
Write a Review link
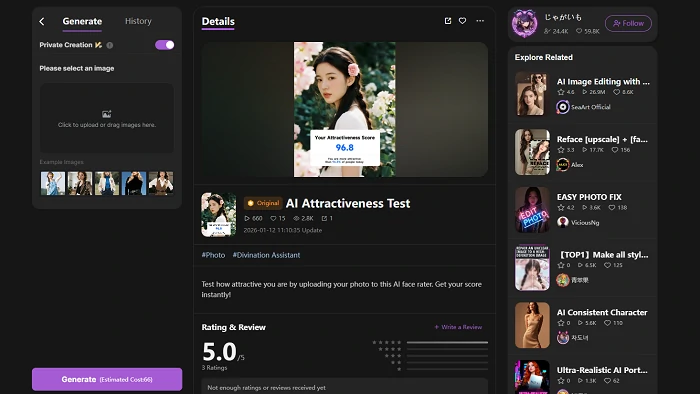[x=458, y=327]
